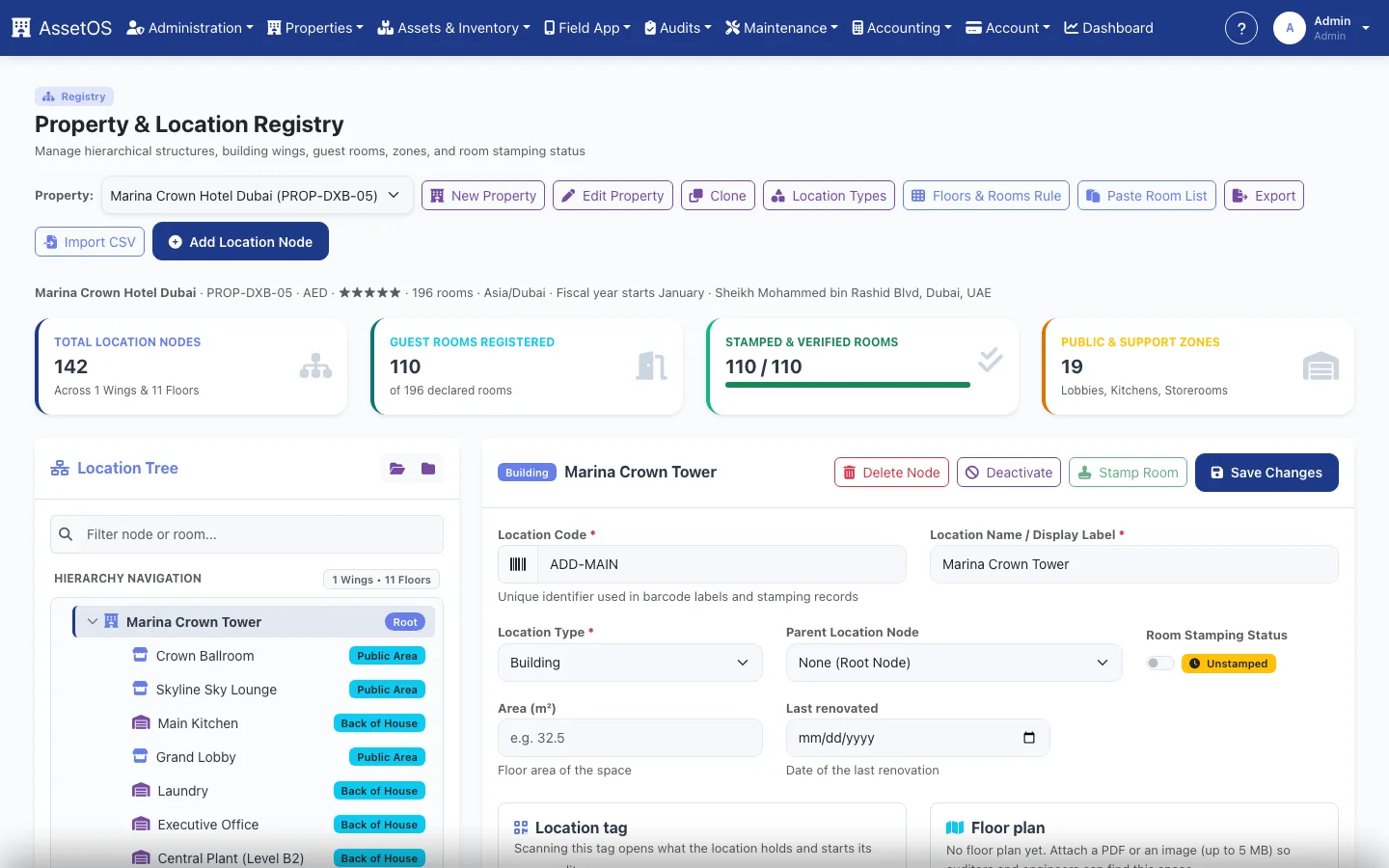Open the Admin user menu caret
The width and height of the screenshot is (1389, 868).
coord(1366,28)
